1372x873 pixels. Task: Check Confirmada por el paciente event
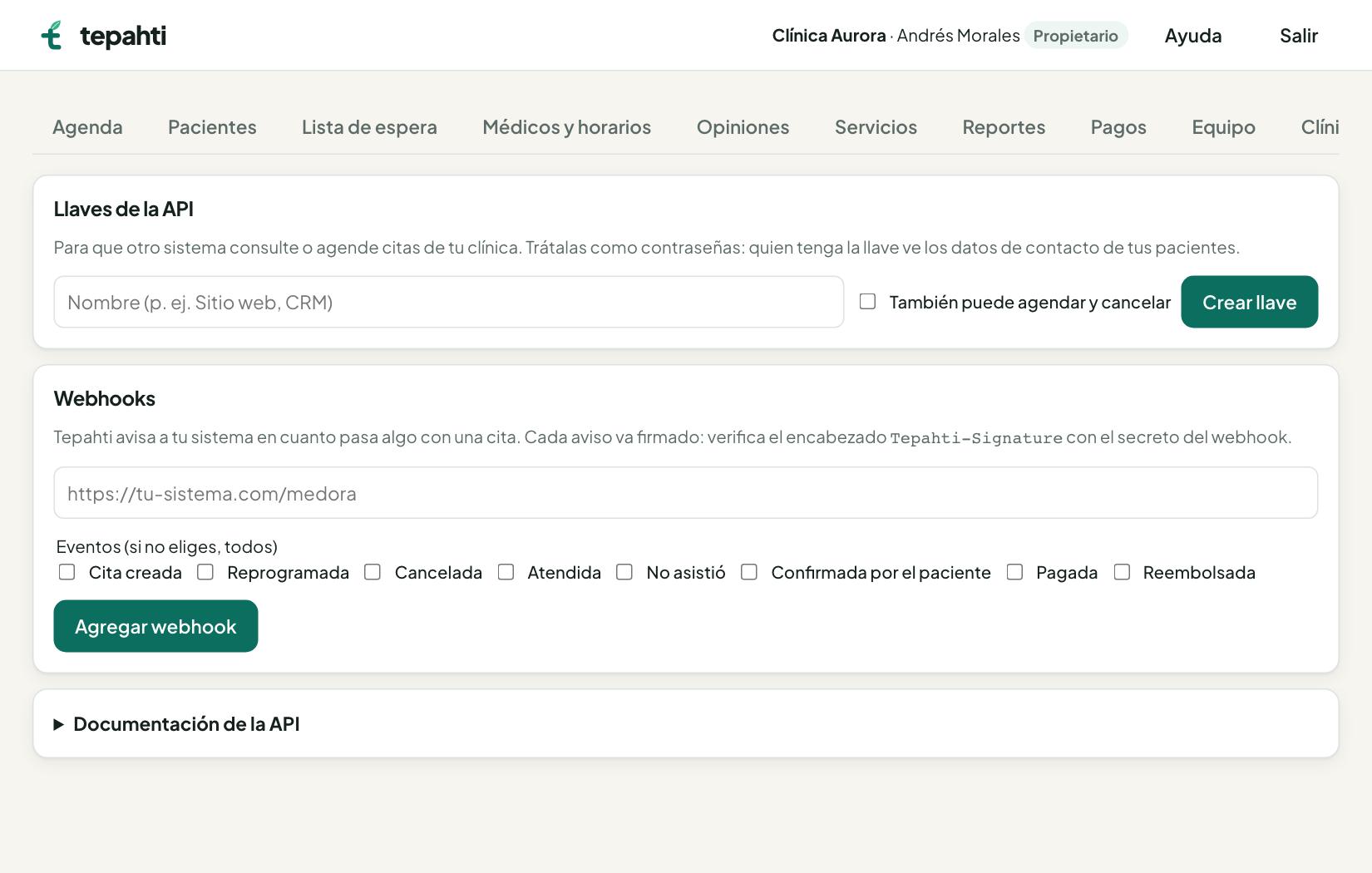click(749, 572)
